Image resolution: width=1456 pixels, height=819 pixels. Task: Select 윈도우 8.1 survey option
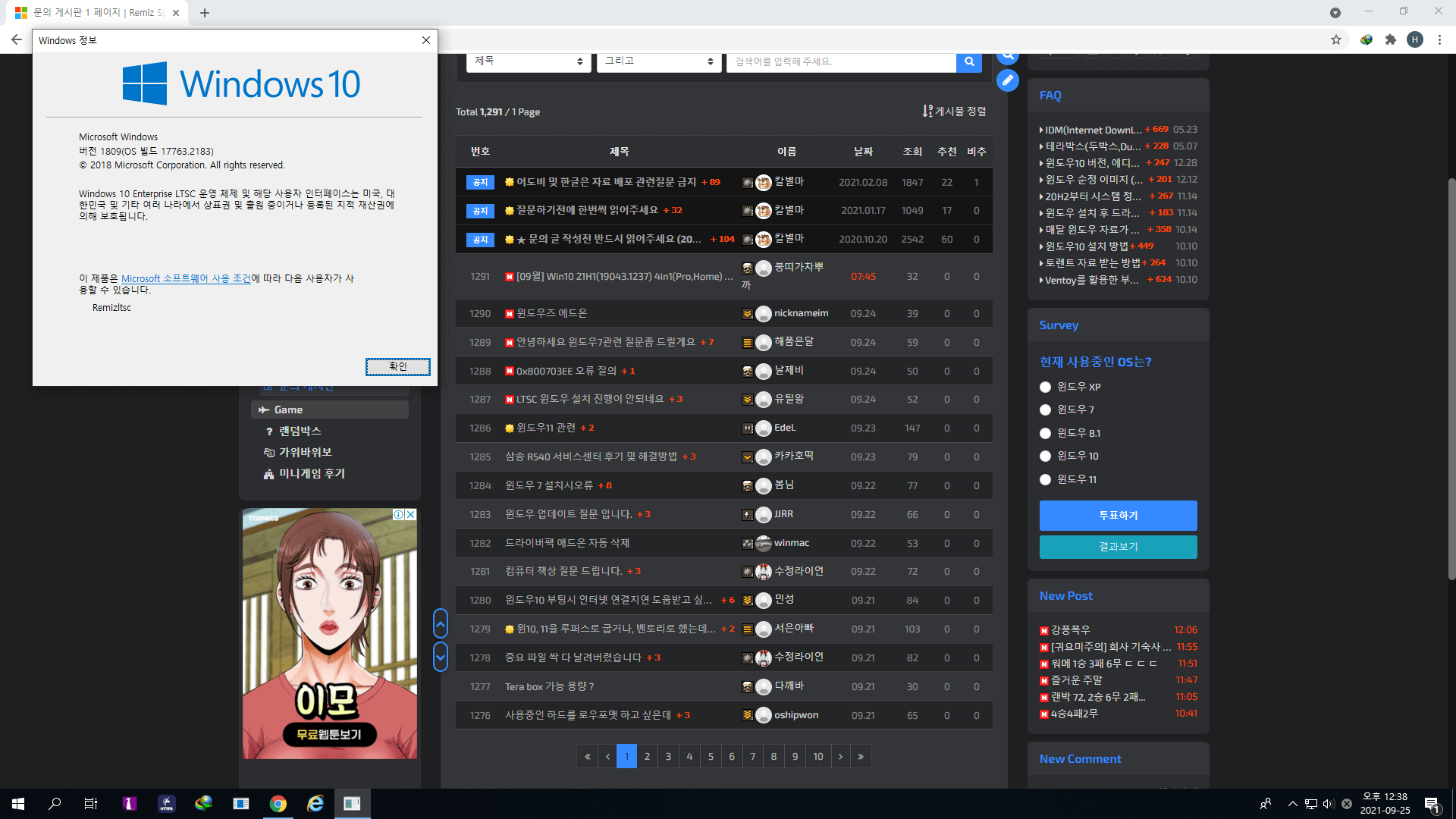(1045, 433)
